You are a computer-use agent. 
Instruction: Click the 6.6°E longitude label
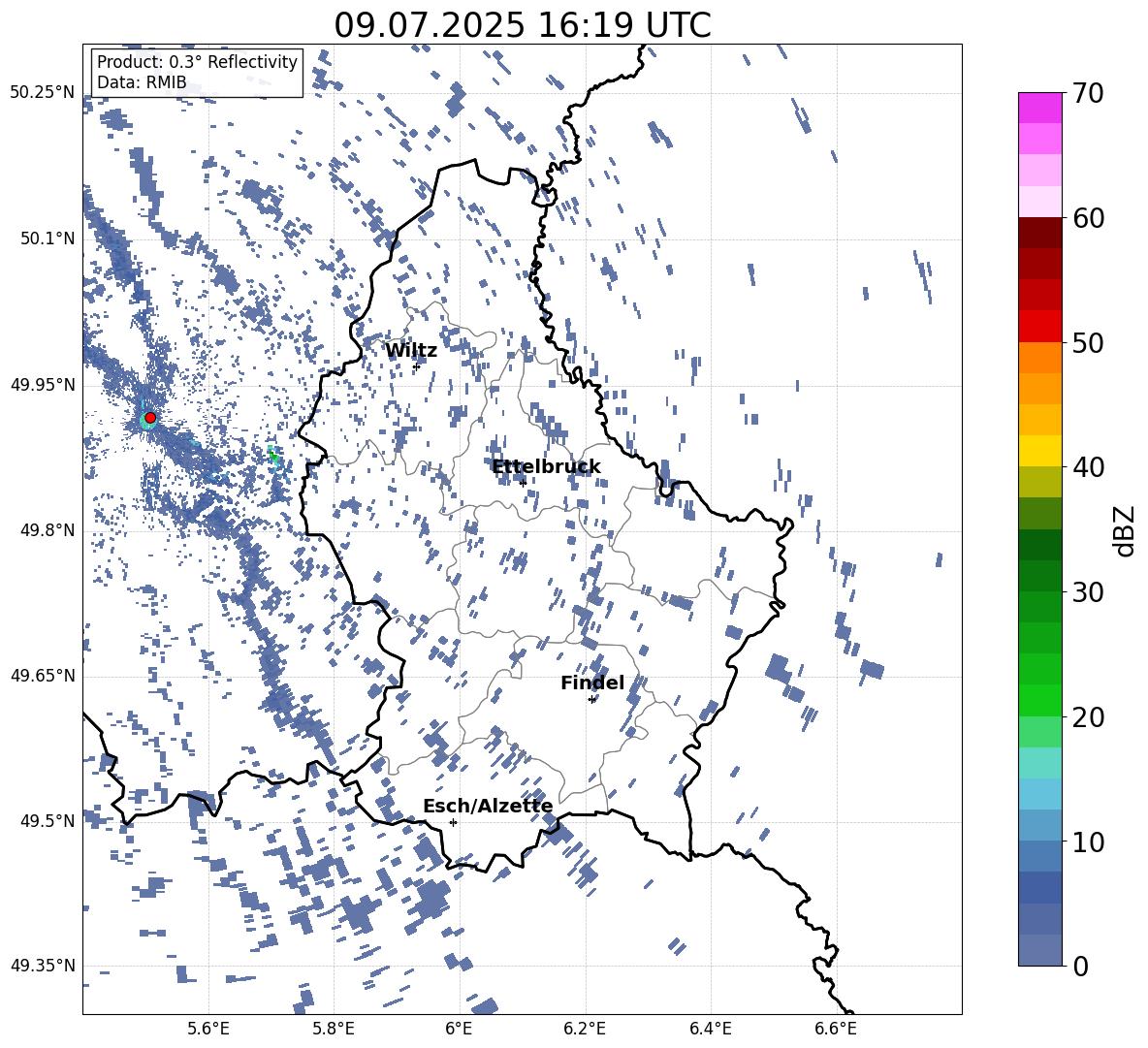pyautogui.click(x=836, y=1030)
